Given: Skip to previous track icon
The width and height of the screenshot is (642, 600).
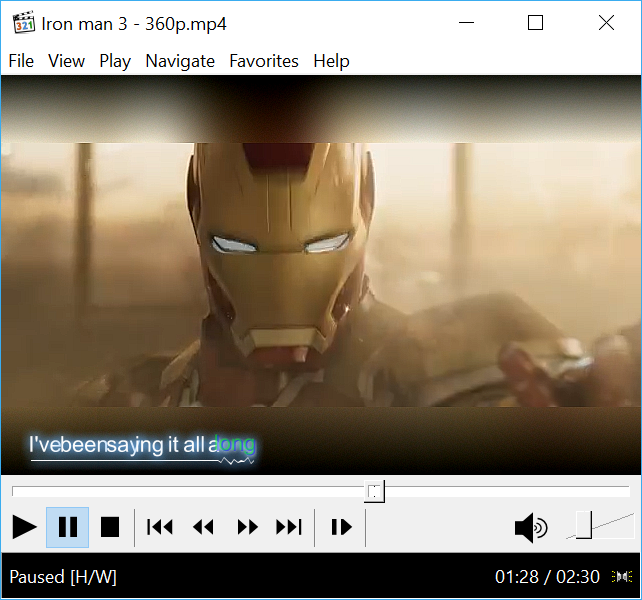Looking at the screenshot, I should pyautogui.click(x=160, y=527).
